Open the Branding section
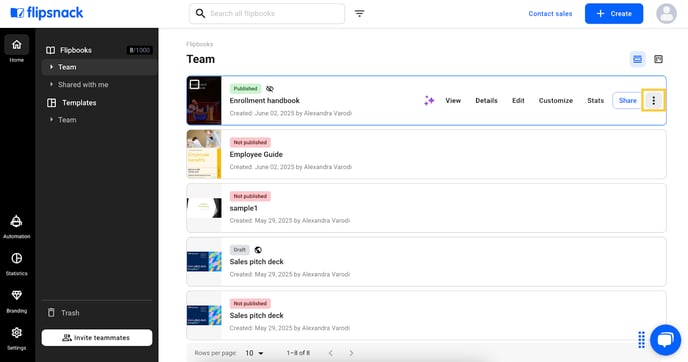The height and width of the screenshot is (362, 688). coord(17,301)
